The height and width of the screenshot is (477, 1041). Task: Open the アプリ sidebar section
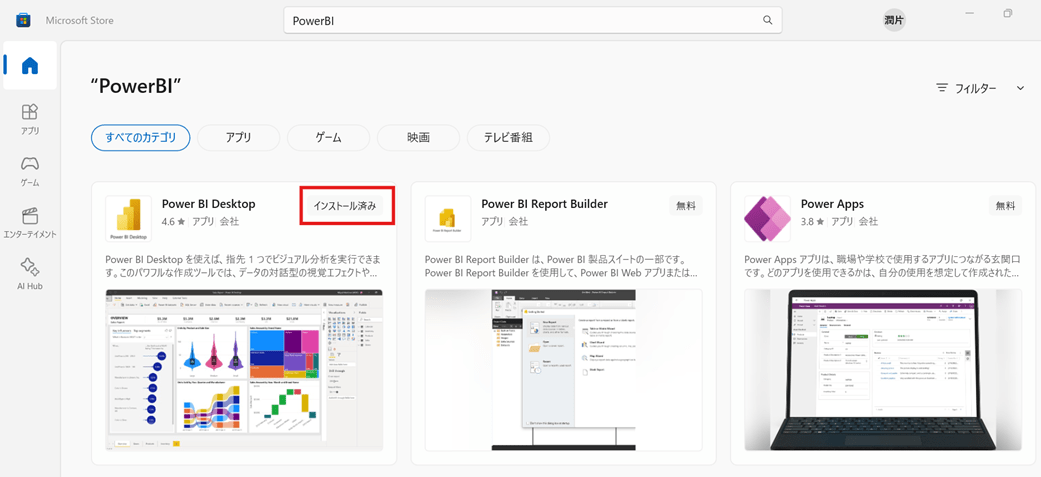pos(30,118)
